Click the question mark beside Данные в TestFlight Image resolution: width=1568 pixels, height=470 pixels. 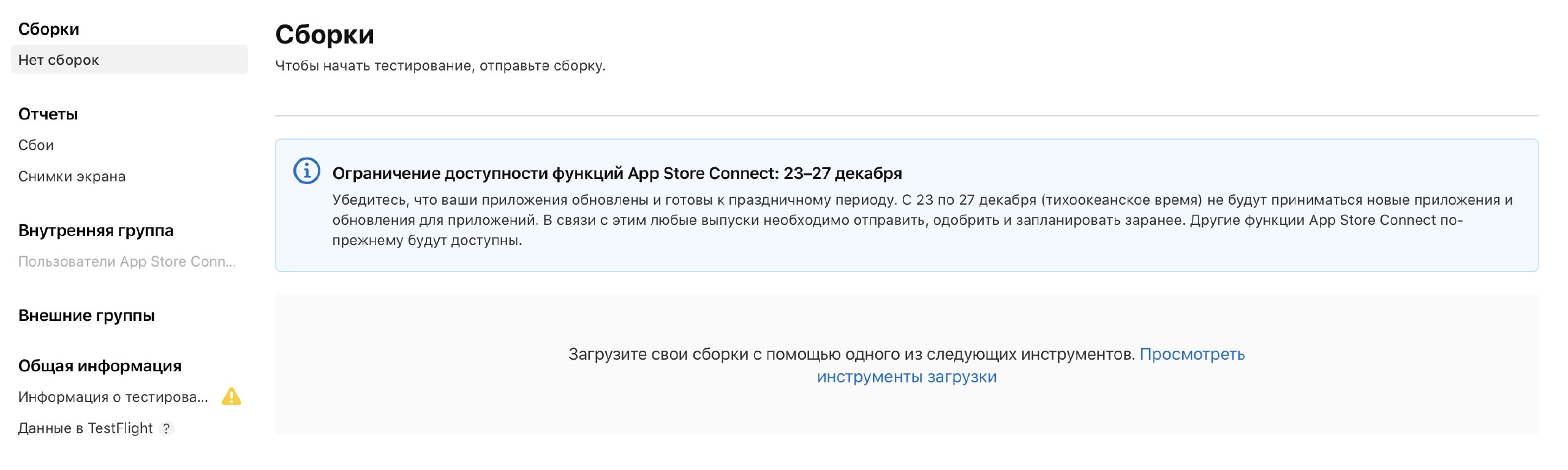[166, 428]
